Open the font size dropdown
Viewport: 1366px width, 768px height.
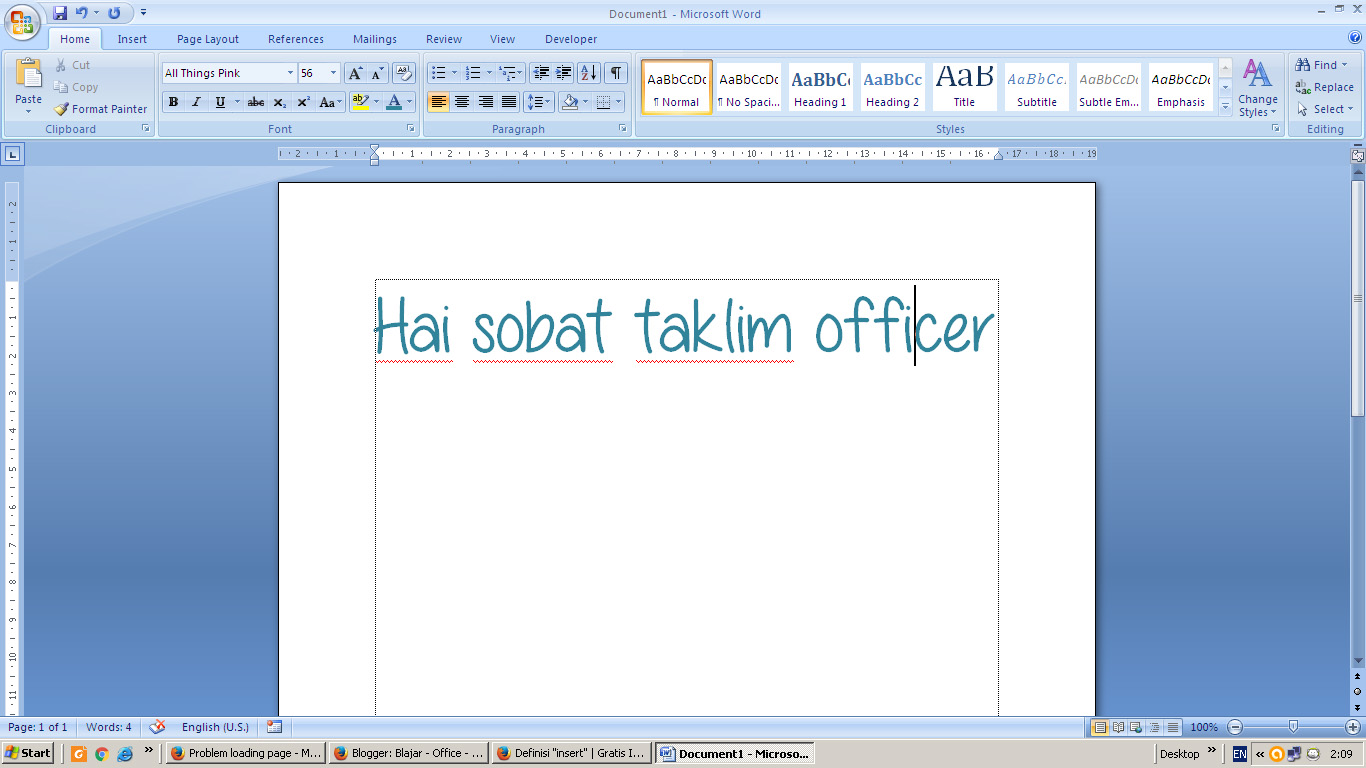(x=333, y=73)
